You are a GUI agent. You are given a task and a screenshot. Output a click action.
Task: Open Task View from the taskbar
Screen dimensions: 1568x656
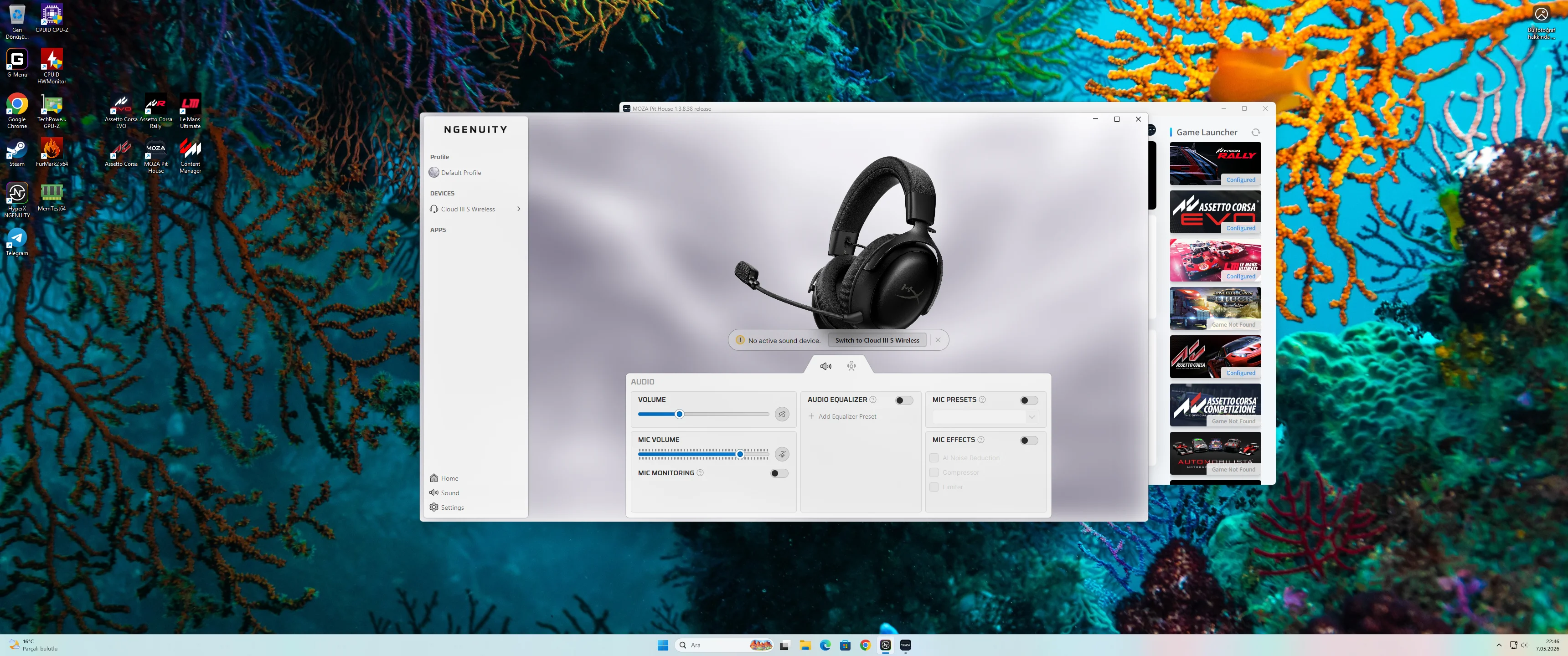click(784, 645)
